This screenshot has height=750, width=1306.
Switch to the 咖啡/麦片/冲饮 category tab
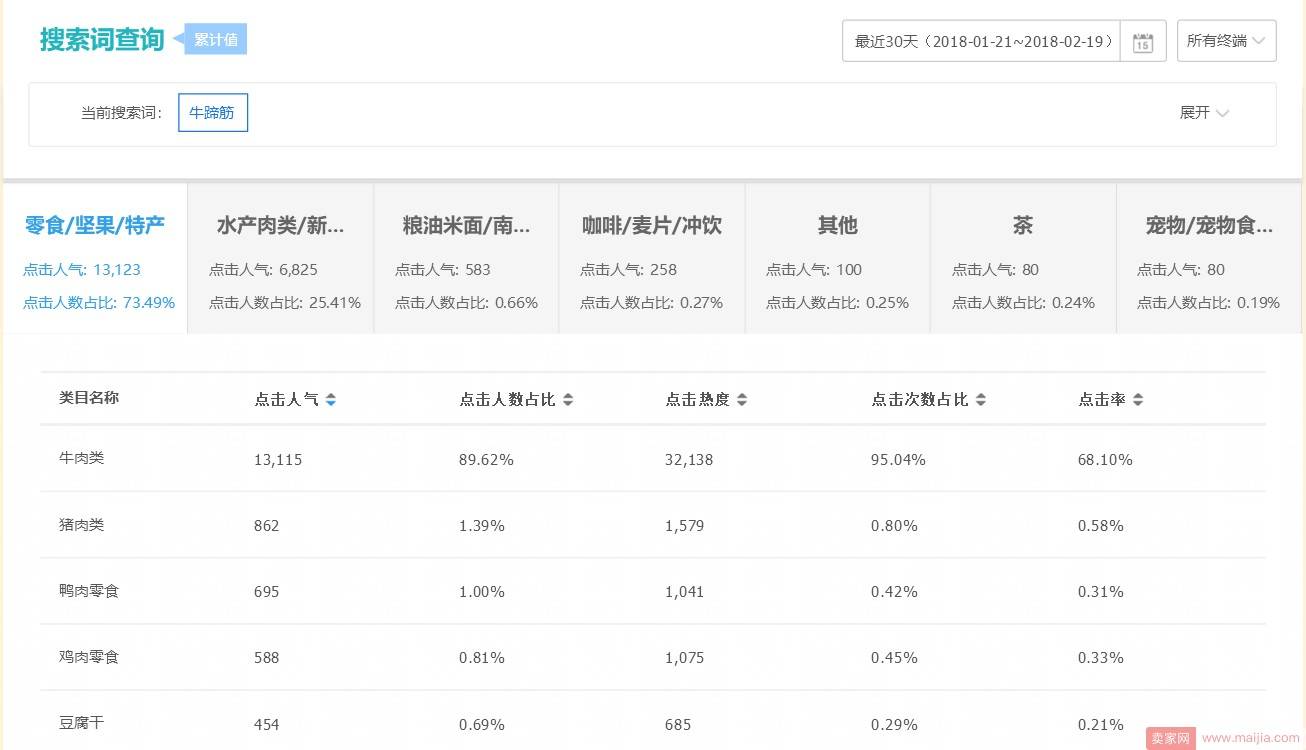[x=652, y=258]
